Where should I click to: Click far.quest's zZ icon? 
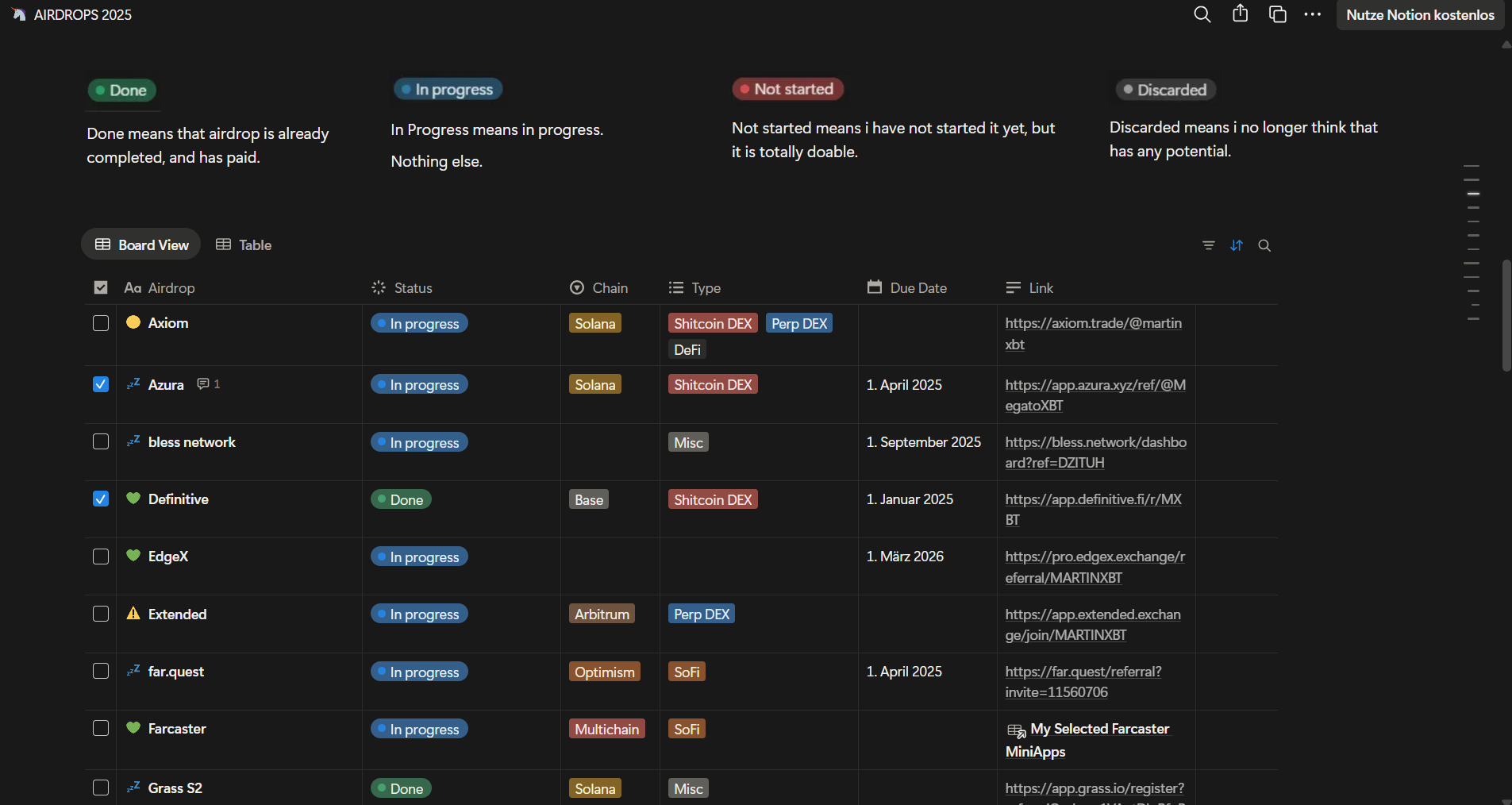[133, 671]
